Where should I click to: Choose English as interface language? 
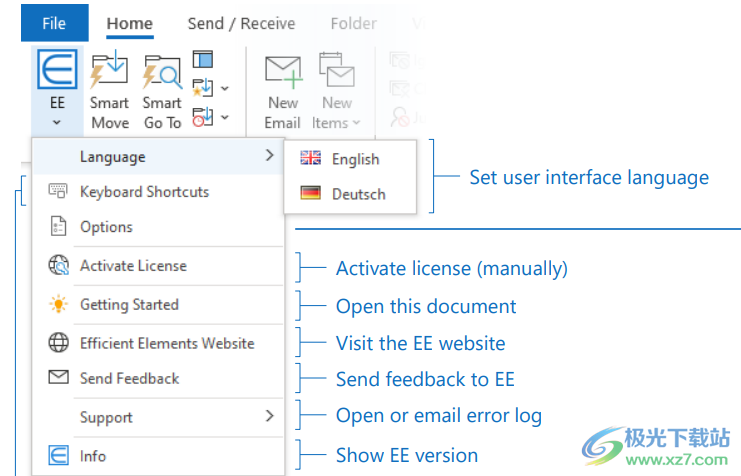350,159
